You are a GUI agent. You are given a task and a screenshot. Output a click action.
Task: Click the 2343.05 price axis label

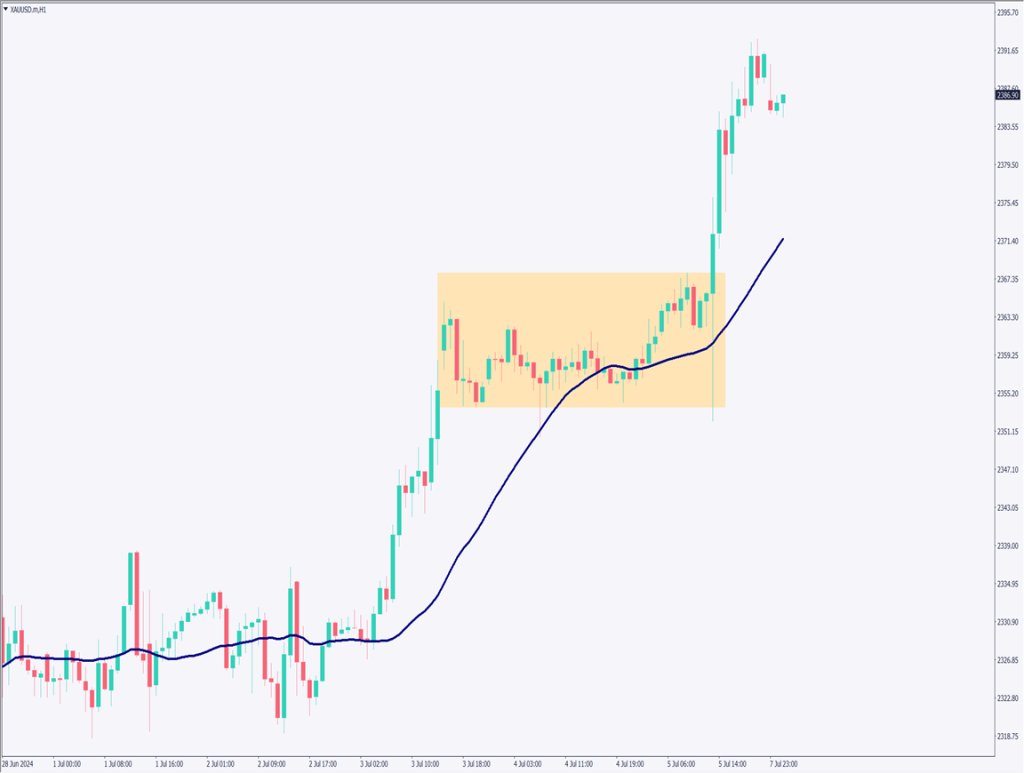(x=1007, y=508)
